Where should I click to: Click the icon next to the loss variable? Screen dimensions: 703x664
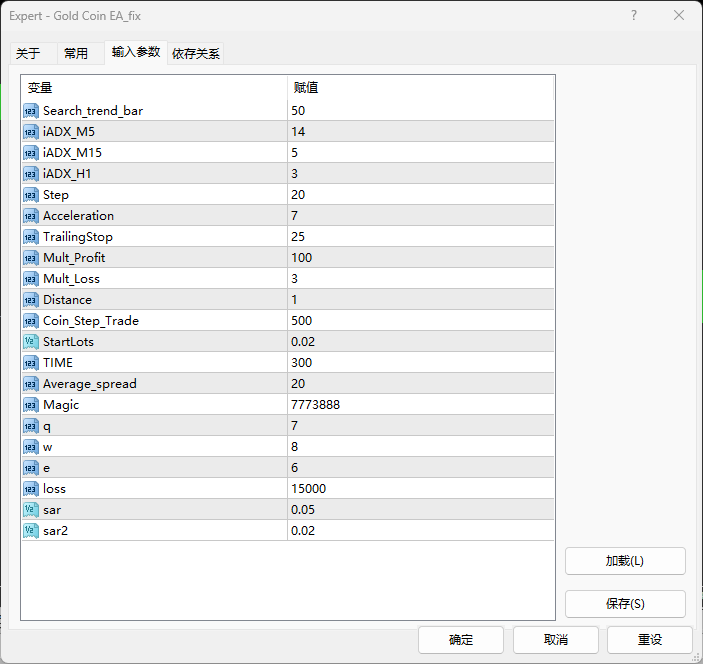pos(31,489)
